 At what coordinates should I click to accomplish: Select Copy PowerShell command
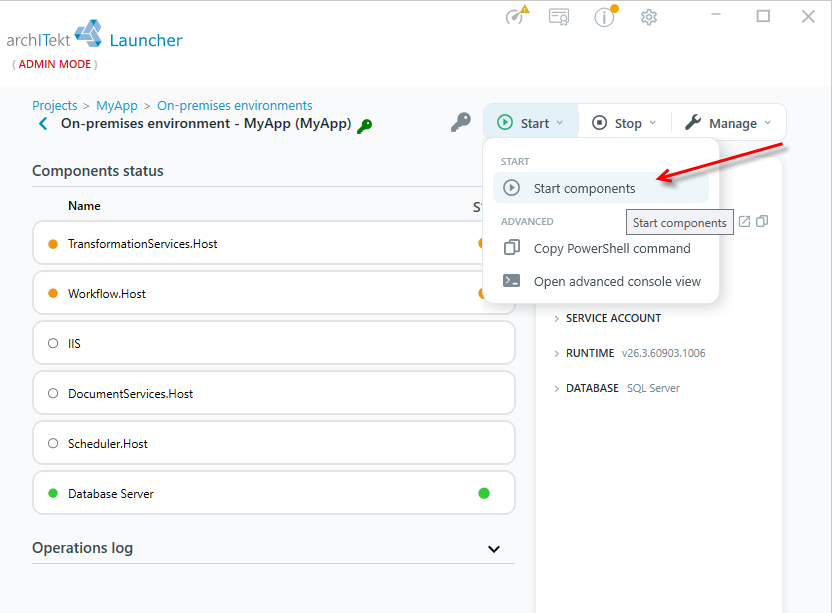(x=601, y=248)
